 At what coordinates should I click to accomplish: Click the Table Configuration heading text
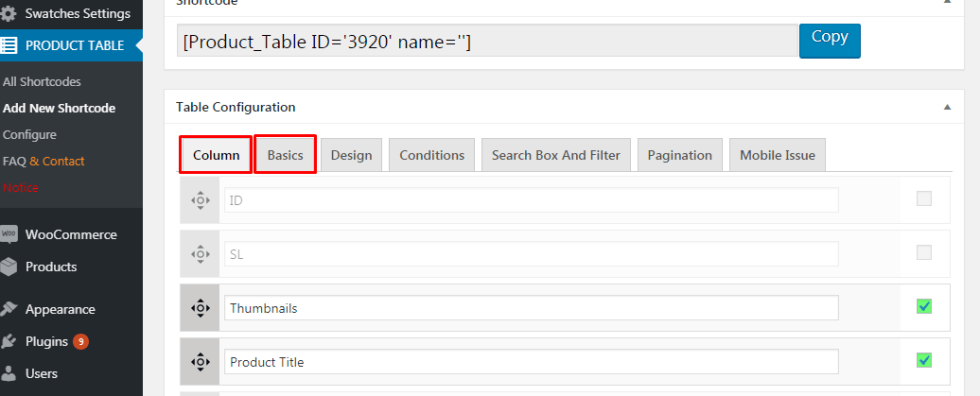[236, 107]
